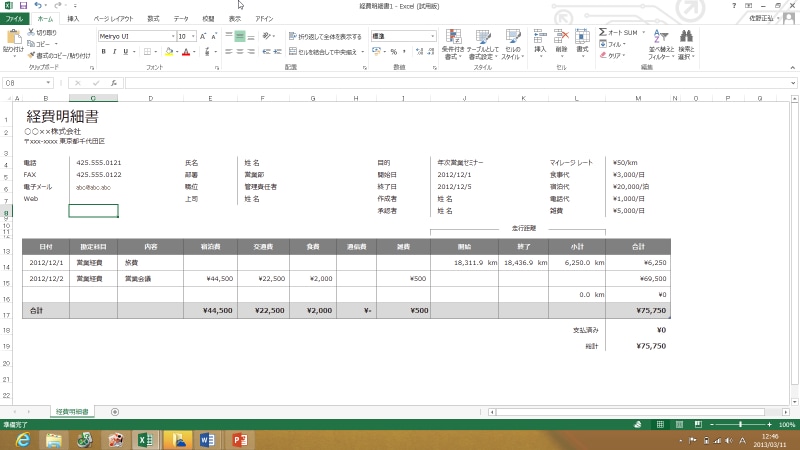Viewport: 800px width, 450px height.
Task: Toggle align text left
Action: point(229,52)
